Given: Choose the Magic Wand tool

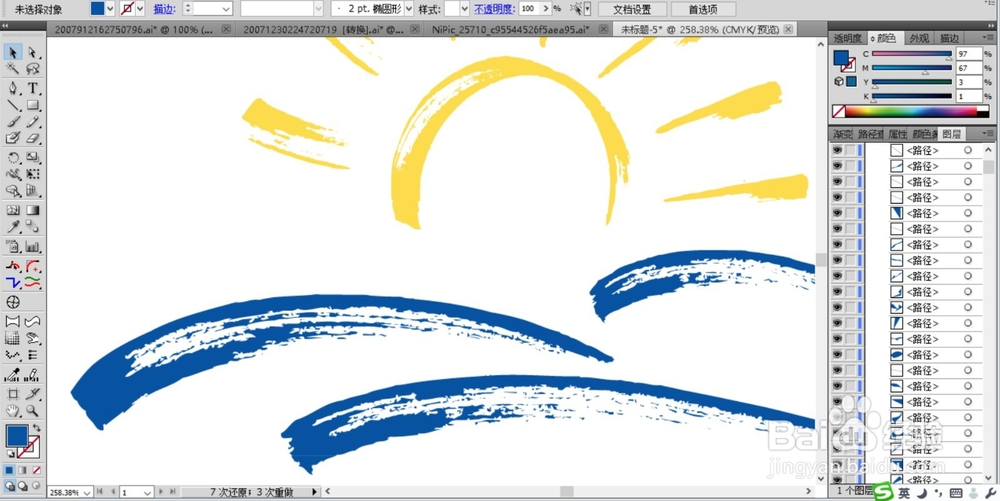Looking at the screenshot, I should click(13, 69).
